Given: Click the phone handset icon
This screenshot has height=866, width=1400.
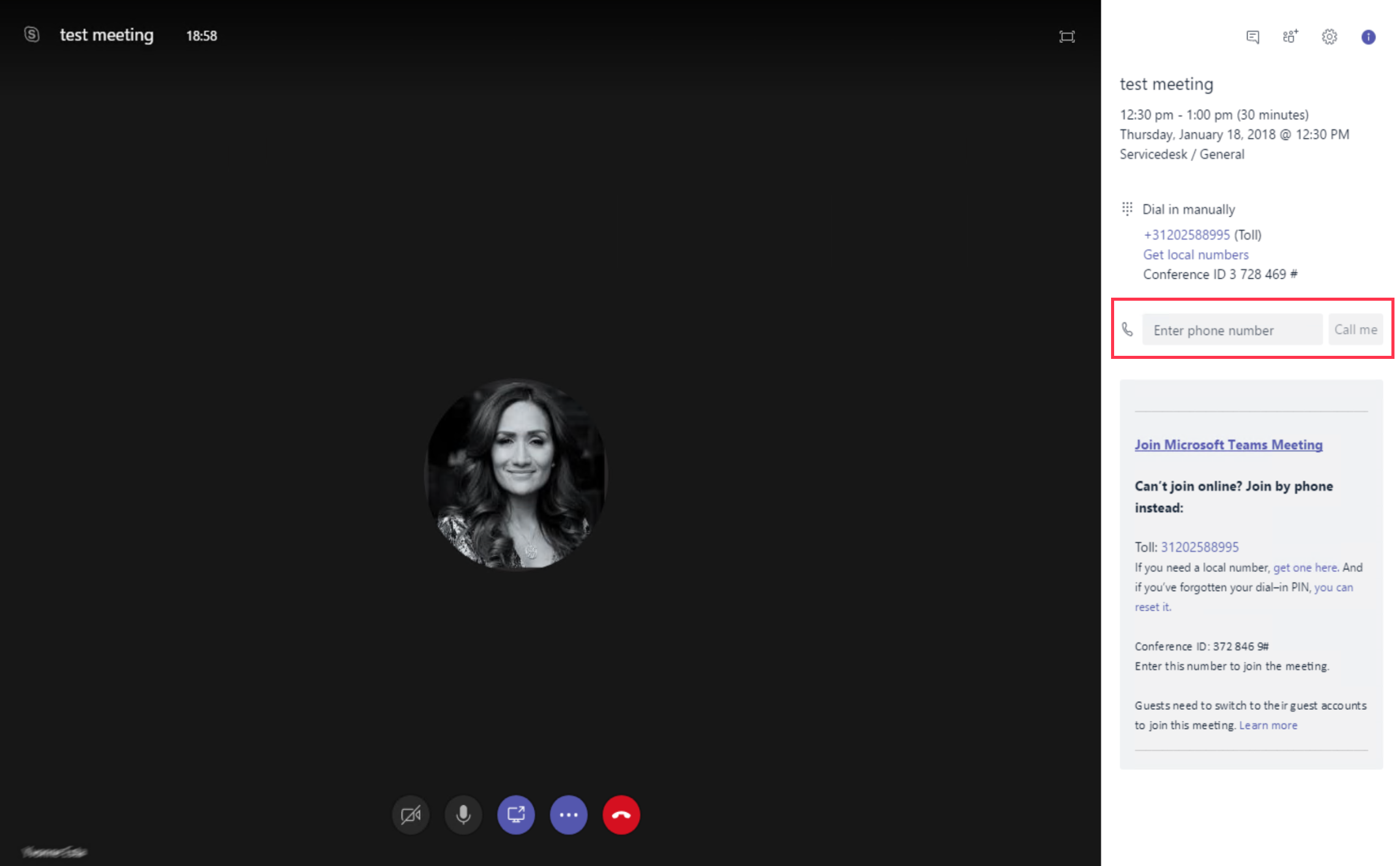Looking at the screenshot, I should (1128, 329).
